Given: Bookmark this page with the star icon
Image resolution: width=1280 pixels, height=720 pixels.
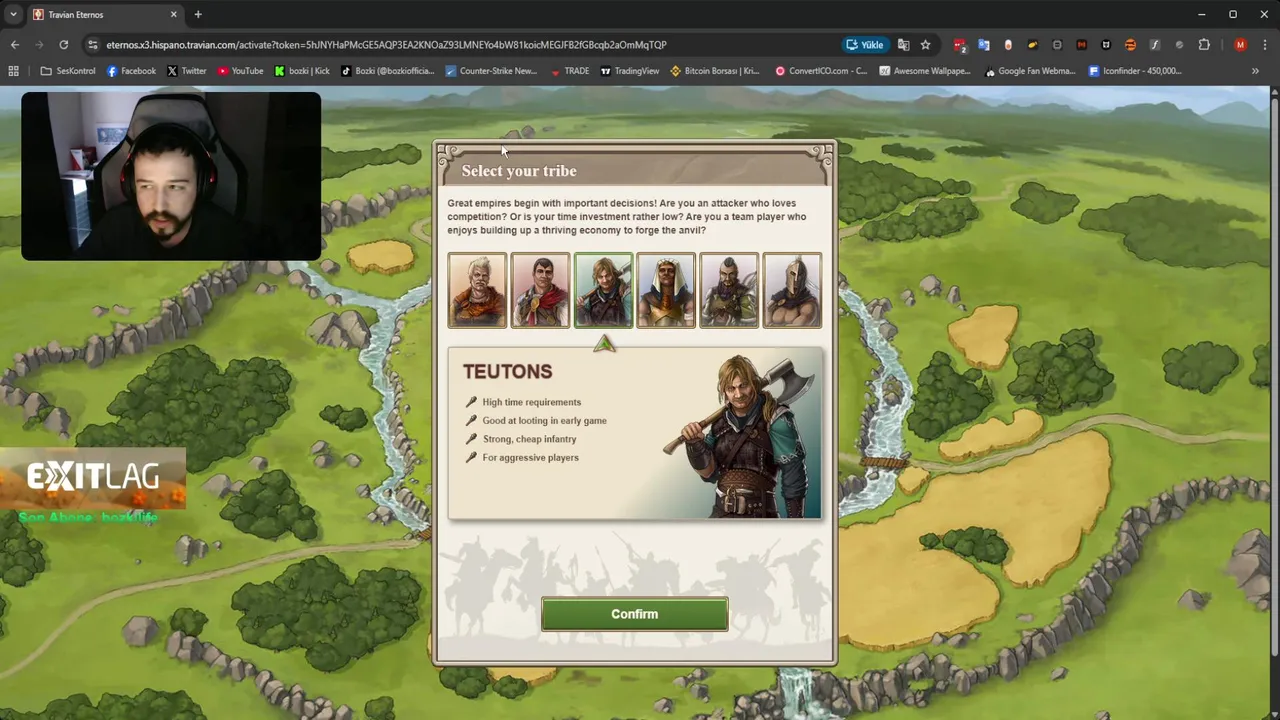Looking at the screenshot, I should [x=925, y=44].
